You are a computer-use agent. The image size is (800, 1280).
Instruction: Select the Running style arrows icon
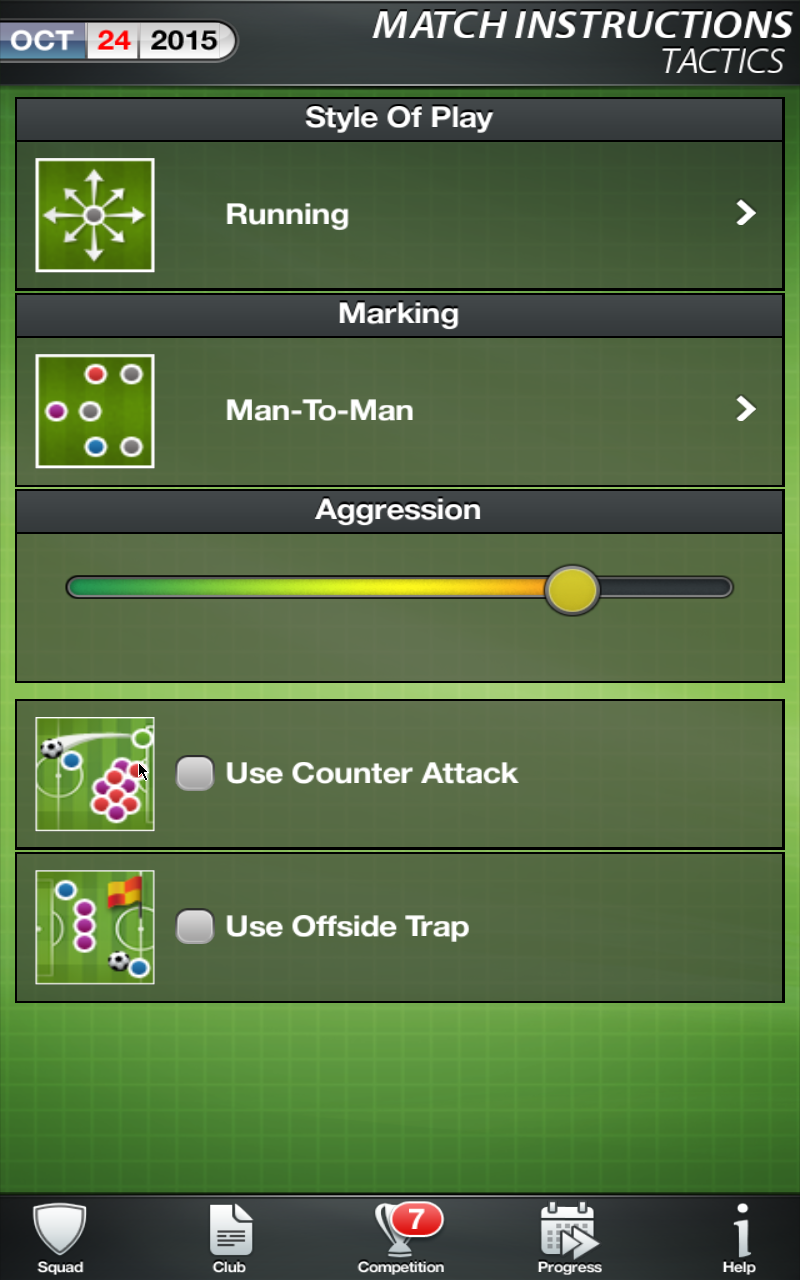[x=95, y=215]
